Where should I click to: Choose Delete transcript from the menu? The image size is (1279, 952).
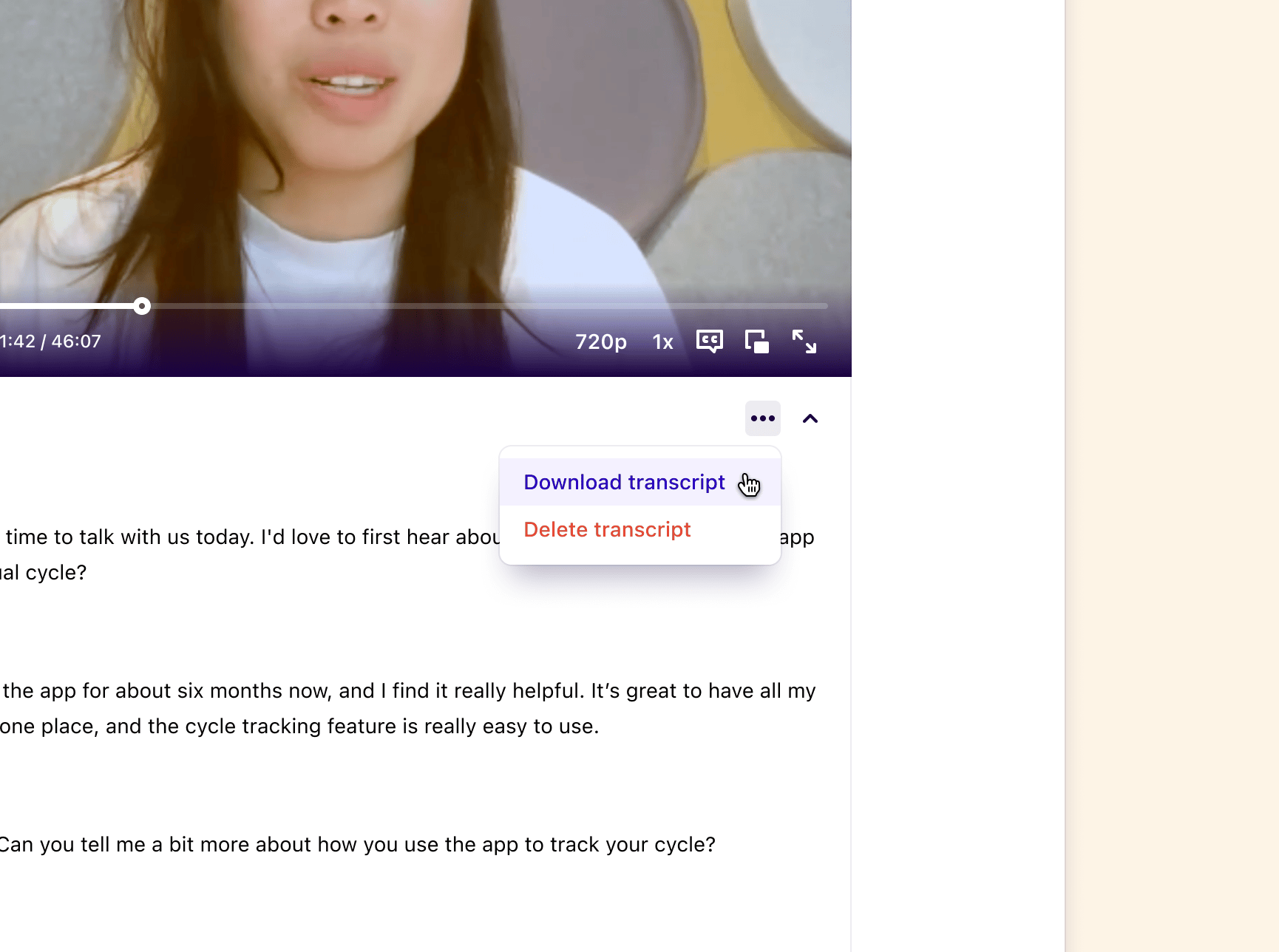pyautogui.click(x=640, y=529)
